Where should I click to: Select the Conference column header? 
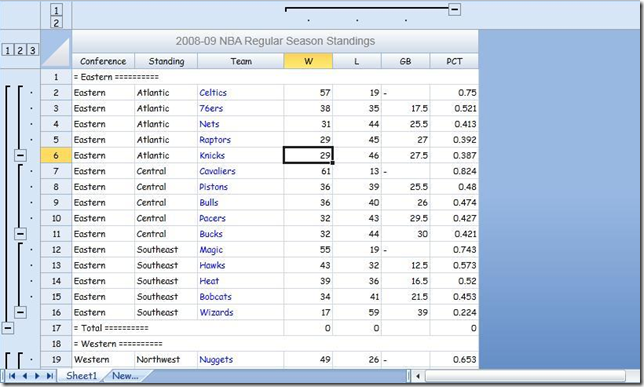pos(103,61)
